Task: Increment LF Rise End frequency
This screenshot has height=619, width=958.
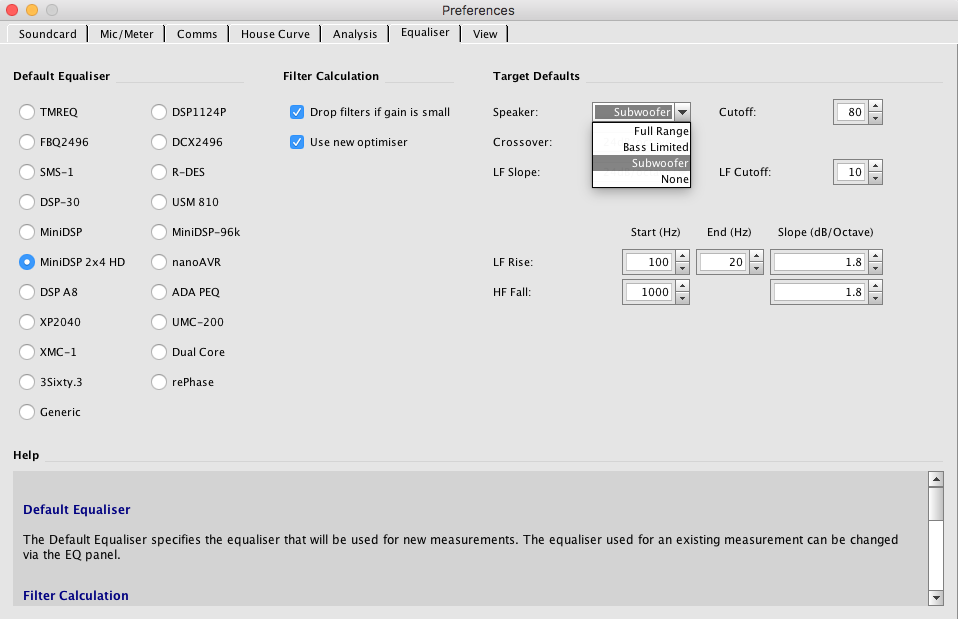Action: click(x=757, y=256)
